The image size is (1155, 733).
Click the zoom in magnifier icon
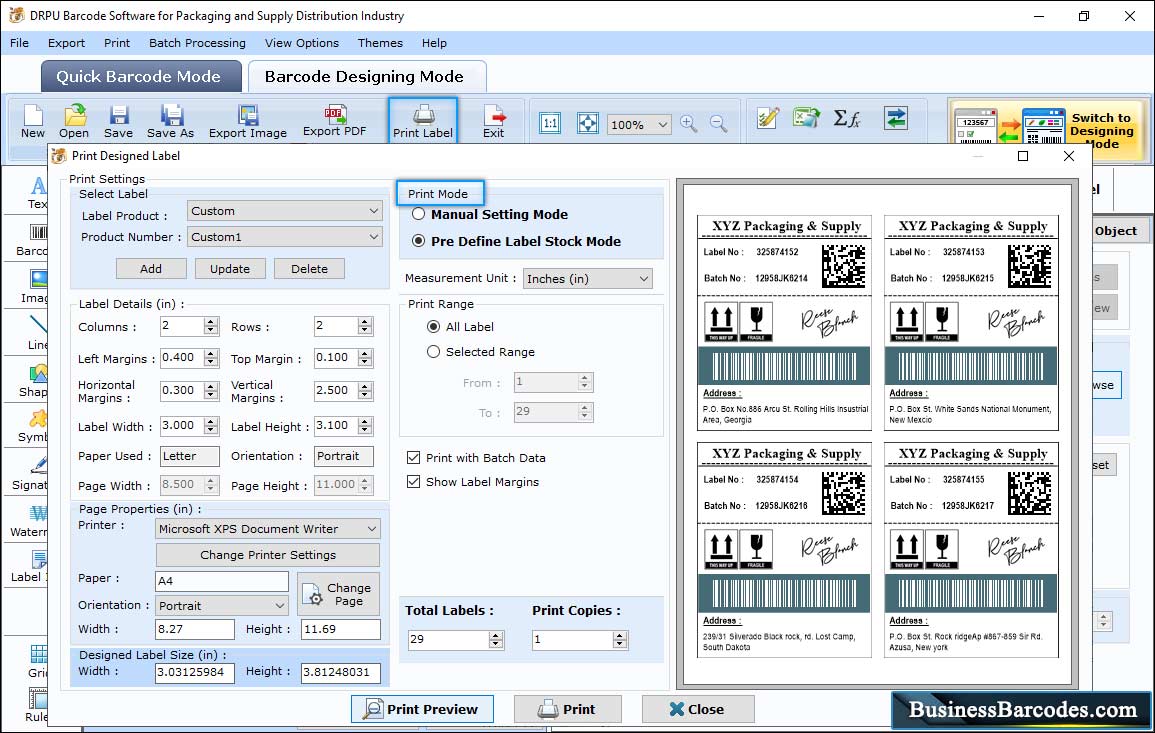click(x=689, y=123)
